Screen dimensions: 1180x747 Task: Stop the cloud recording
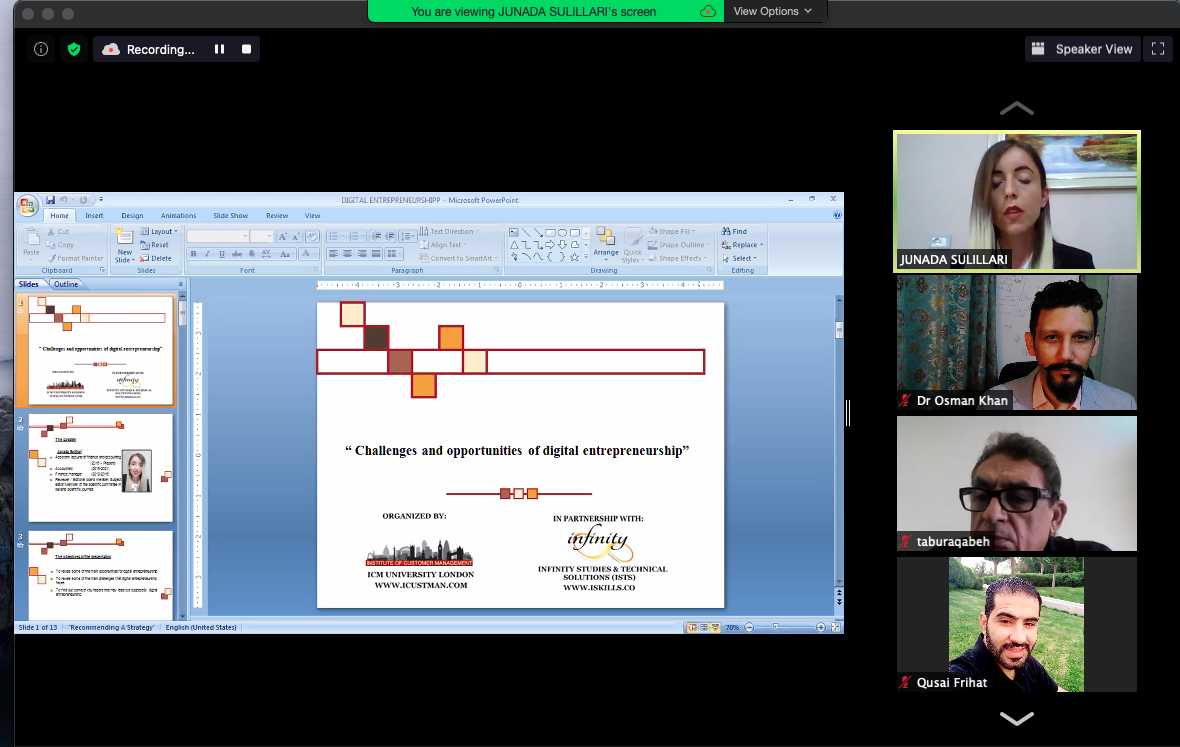pyautogui.click(x=246, y=49)
